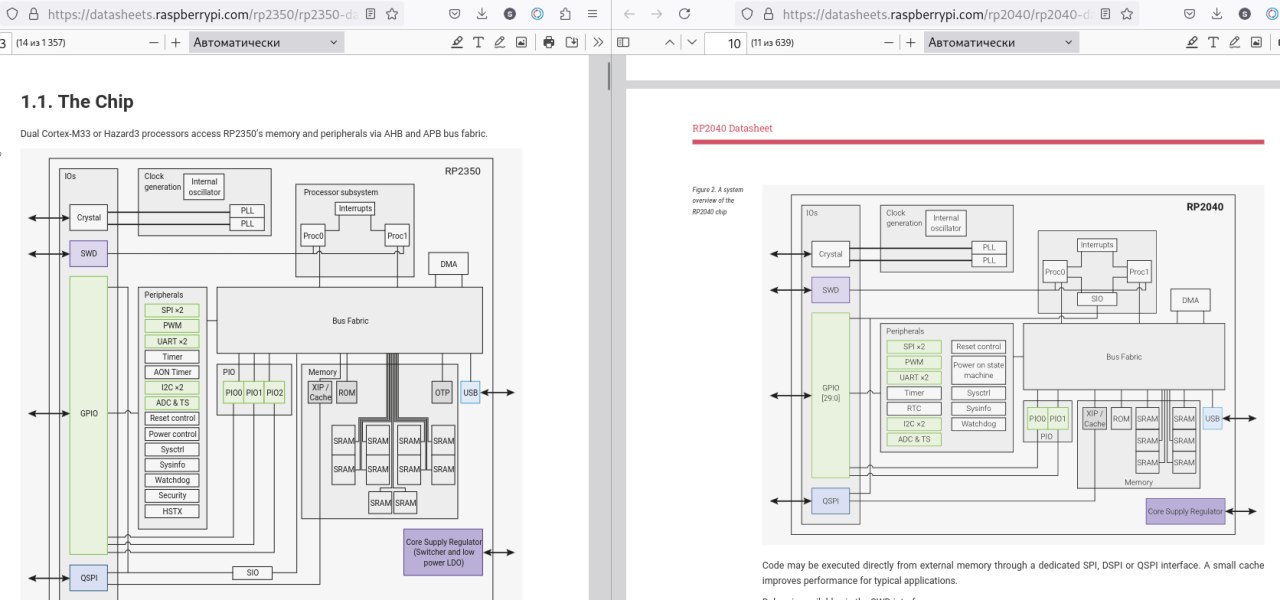Click the '1.1. The Chip' heading
1280x600 pixels.
click(77, 101)
